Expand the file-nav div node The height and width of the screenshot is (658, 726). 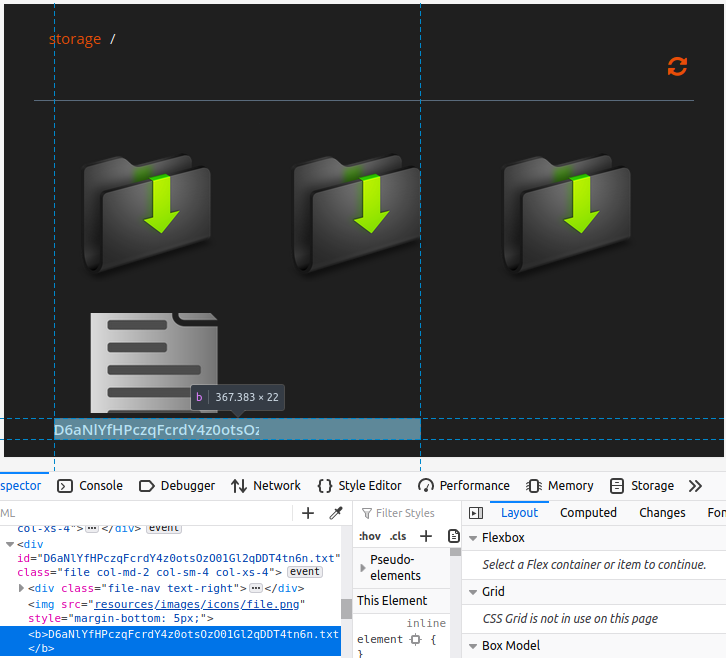click(x=21, y=588)
